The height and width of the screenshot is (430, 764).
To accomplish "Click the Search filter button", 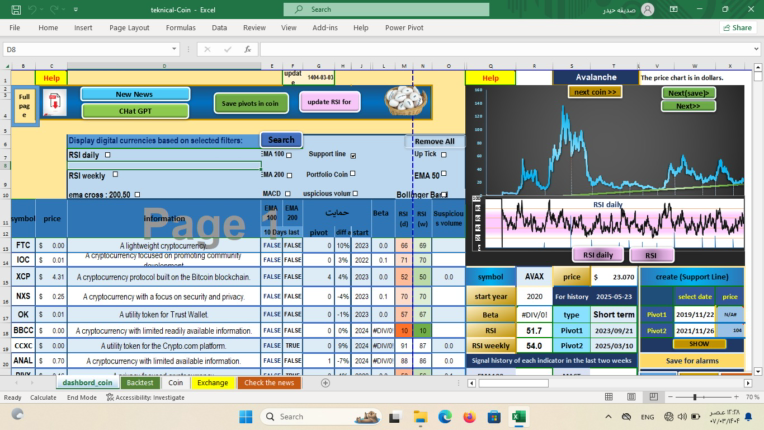I will 281,140.
